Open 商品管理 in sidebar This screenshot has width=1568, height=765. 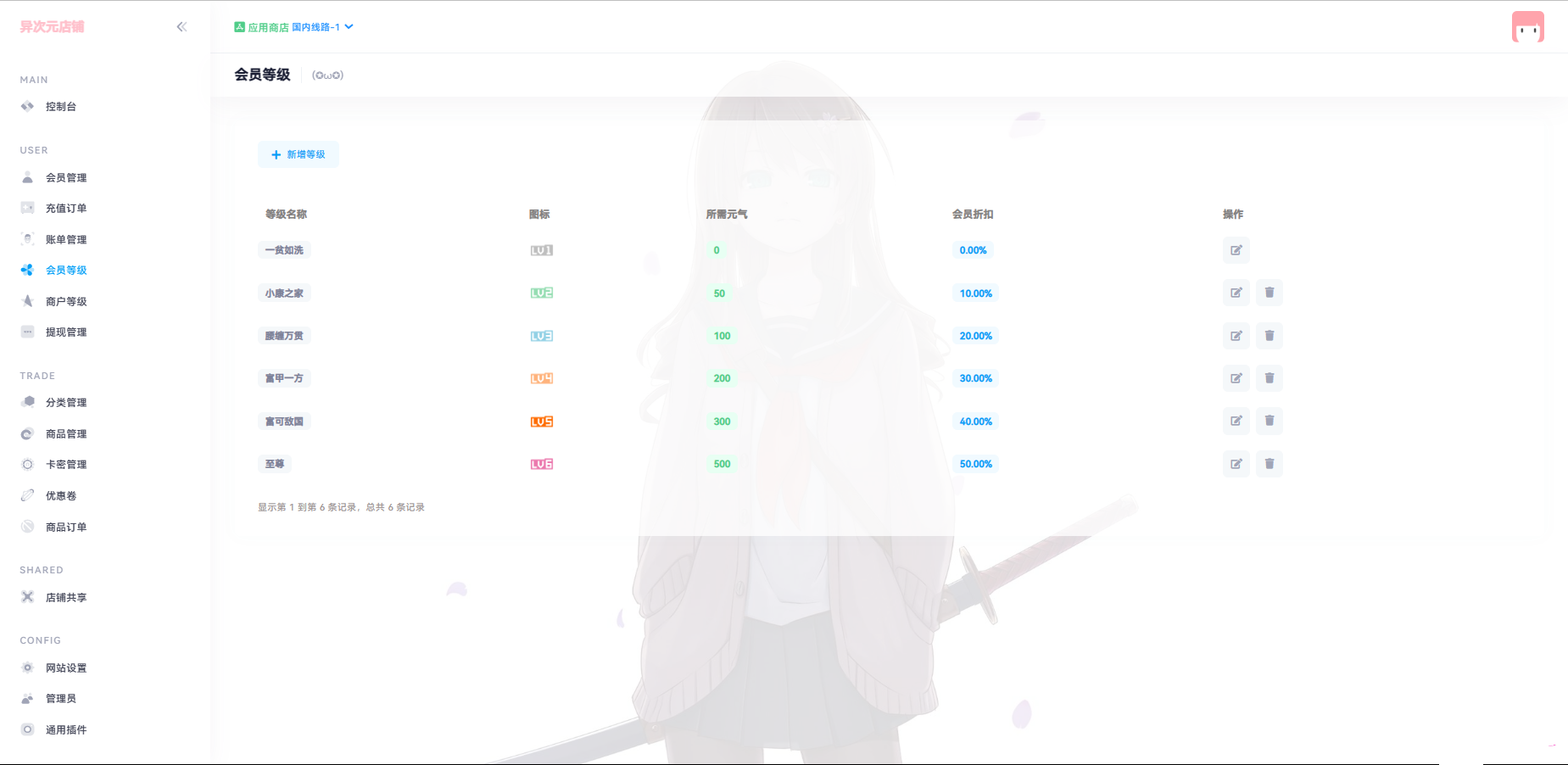[66, 434]
